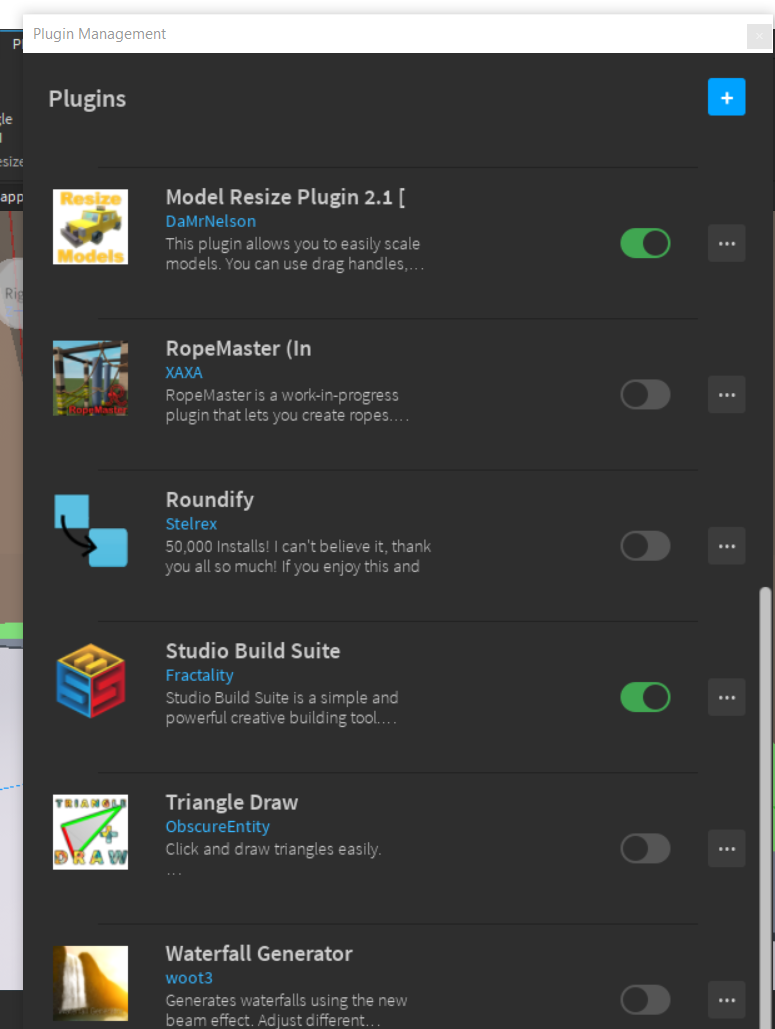Image resolution: width=775 pixels, height=1029 pixels.
Task: Click the Triangle Draw plugin icon
Action: tap(90, 832)
